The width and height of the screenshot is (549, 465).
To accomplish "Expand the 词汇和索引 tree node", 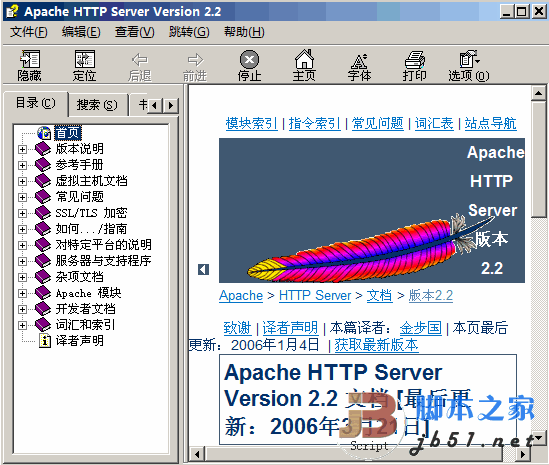I will coord(22,325).
